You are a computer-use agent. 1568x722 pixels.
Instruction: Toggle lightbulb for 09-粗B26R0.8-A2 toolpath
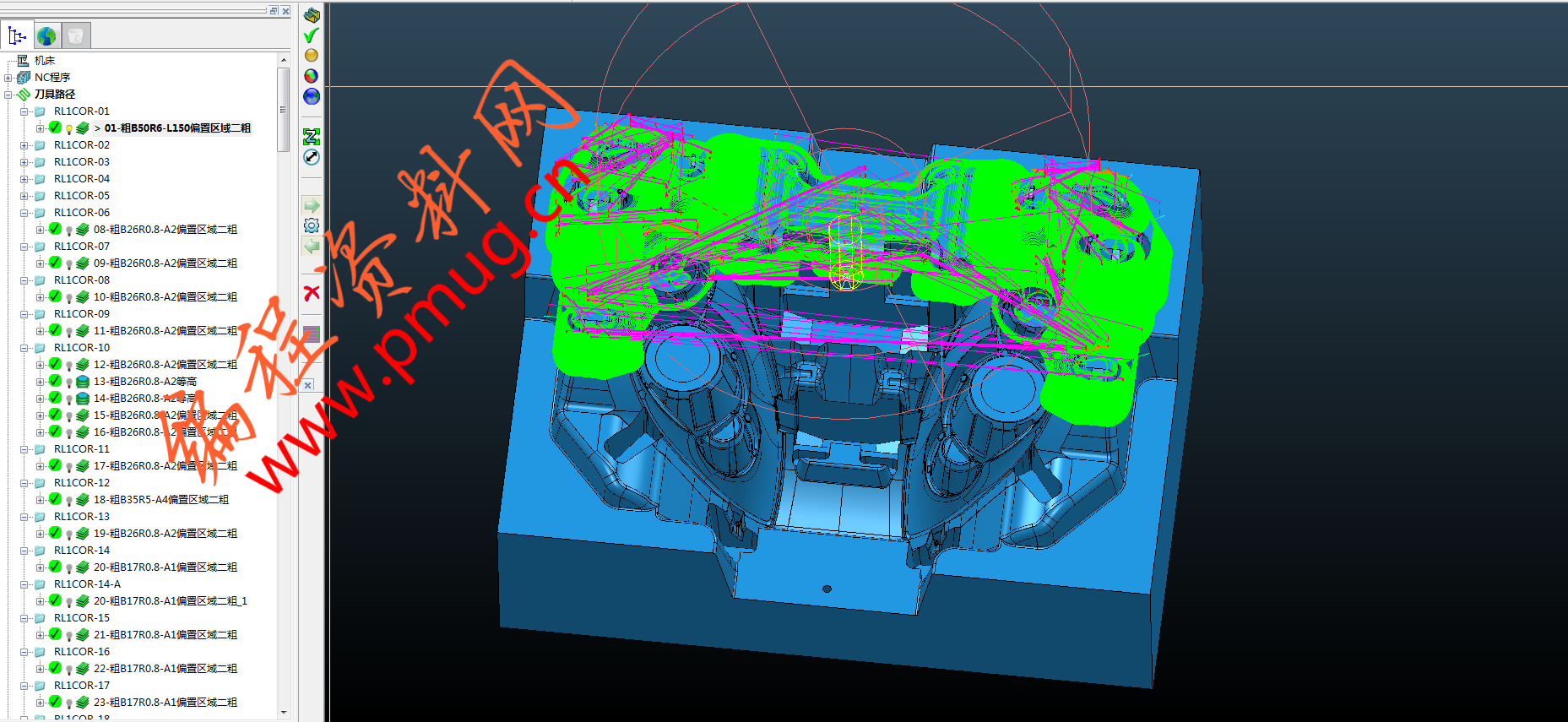tap(69, 264)
